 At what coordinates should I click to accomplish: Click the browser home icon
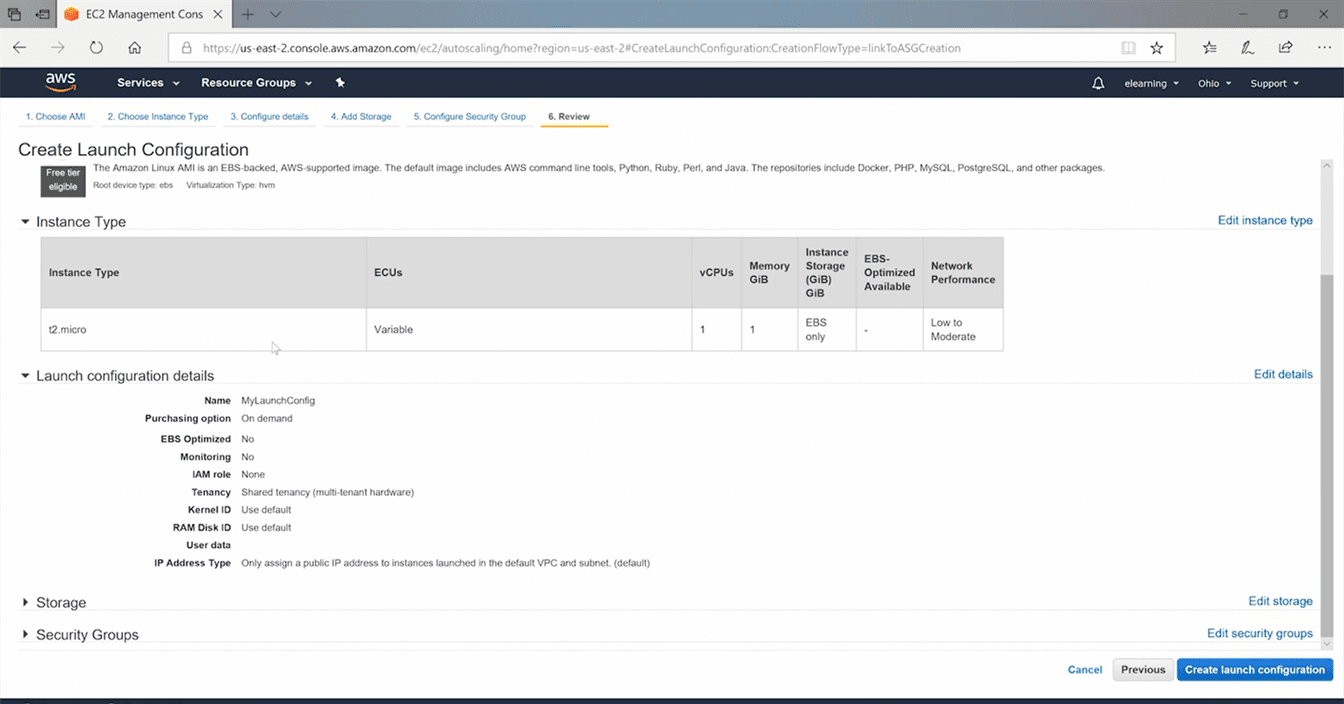pos(134,47)
